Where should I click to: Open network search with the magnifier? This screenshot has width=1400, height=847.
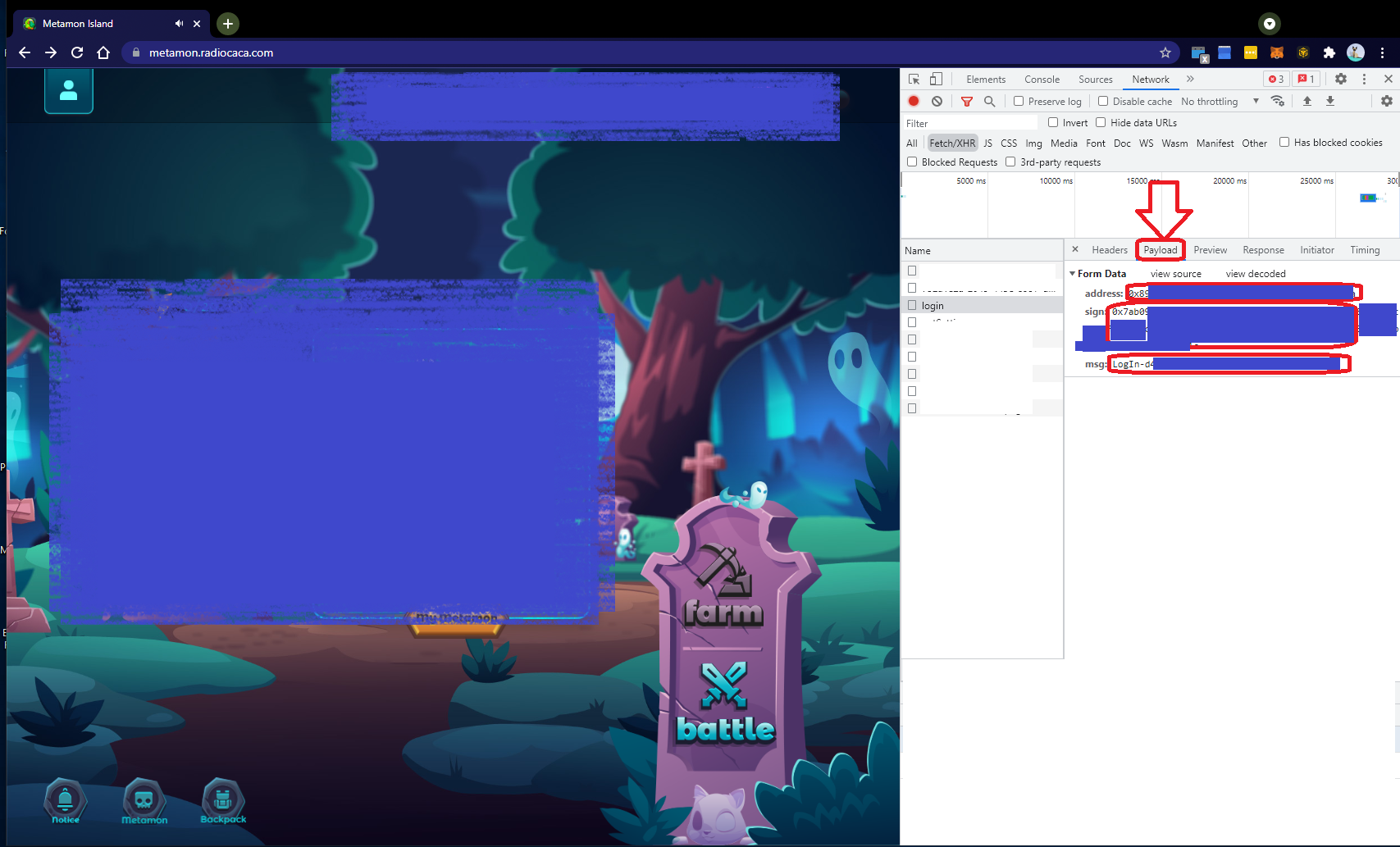point(990,101)
